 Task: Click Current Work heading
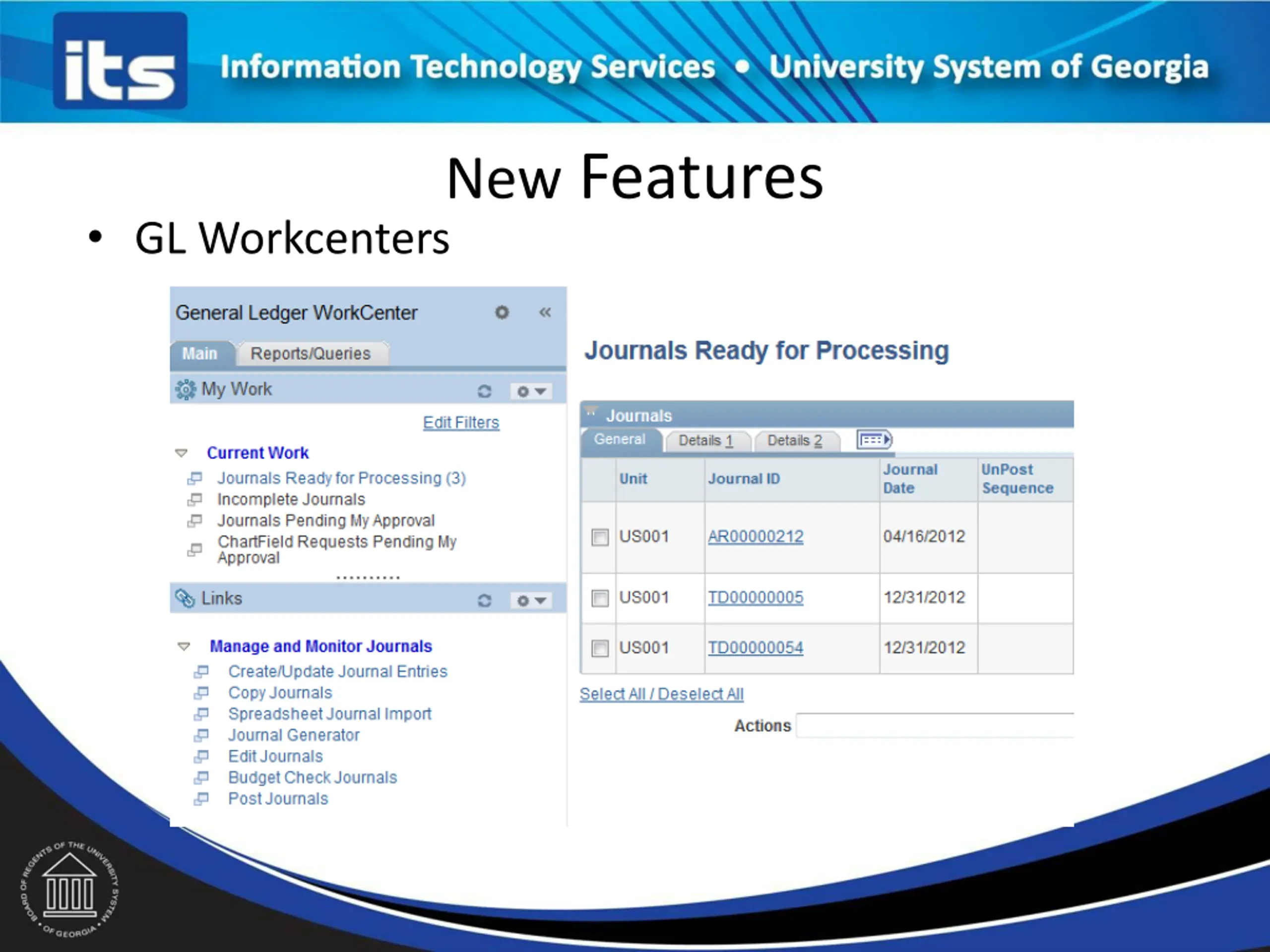[x=258, y=453]
